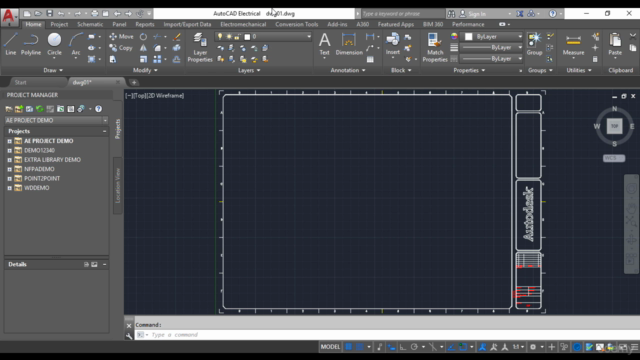Click the Projects vertical side tab
Image resolution: width=640 pixels, height=360 pixels.
click(x=118, y=129)
